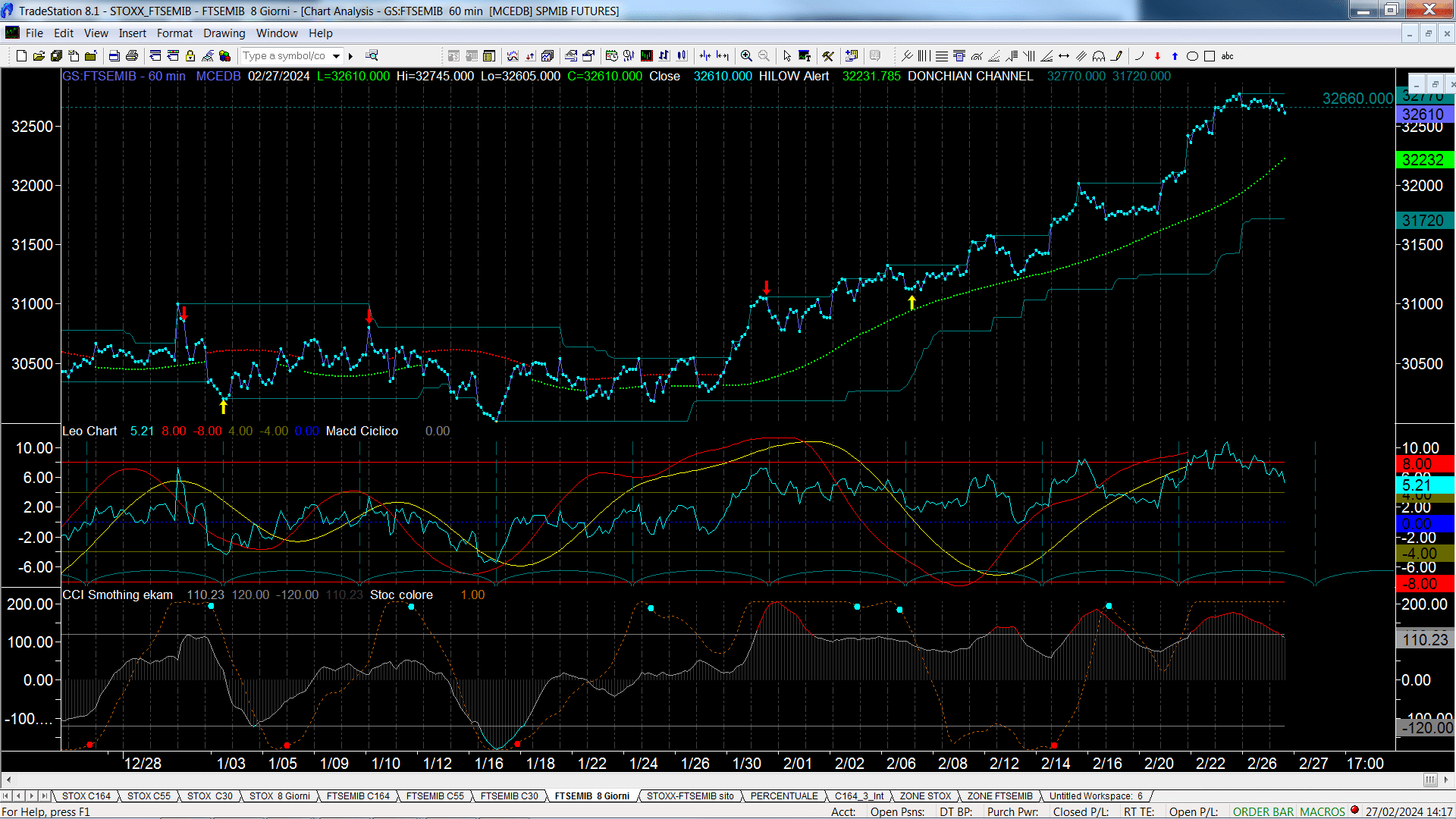Viewport: 1456px width, 819px height.
Task: Open the Drawing menu
Action: pyautogui.click(x=224, y=33)
